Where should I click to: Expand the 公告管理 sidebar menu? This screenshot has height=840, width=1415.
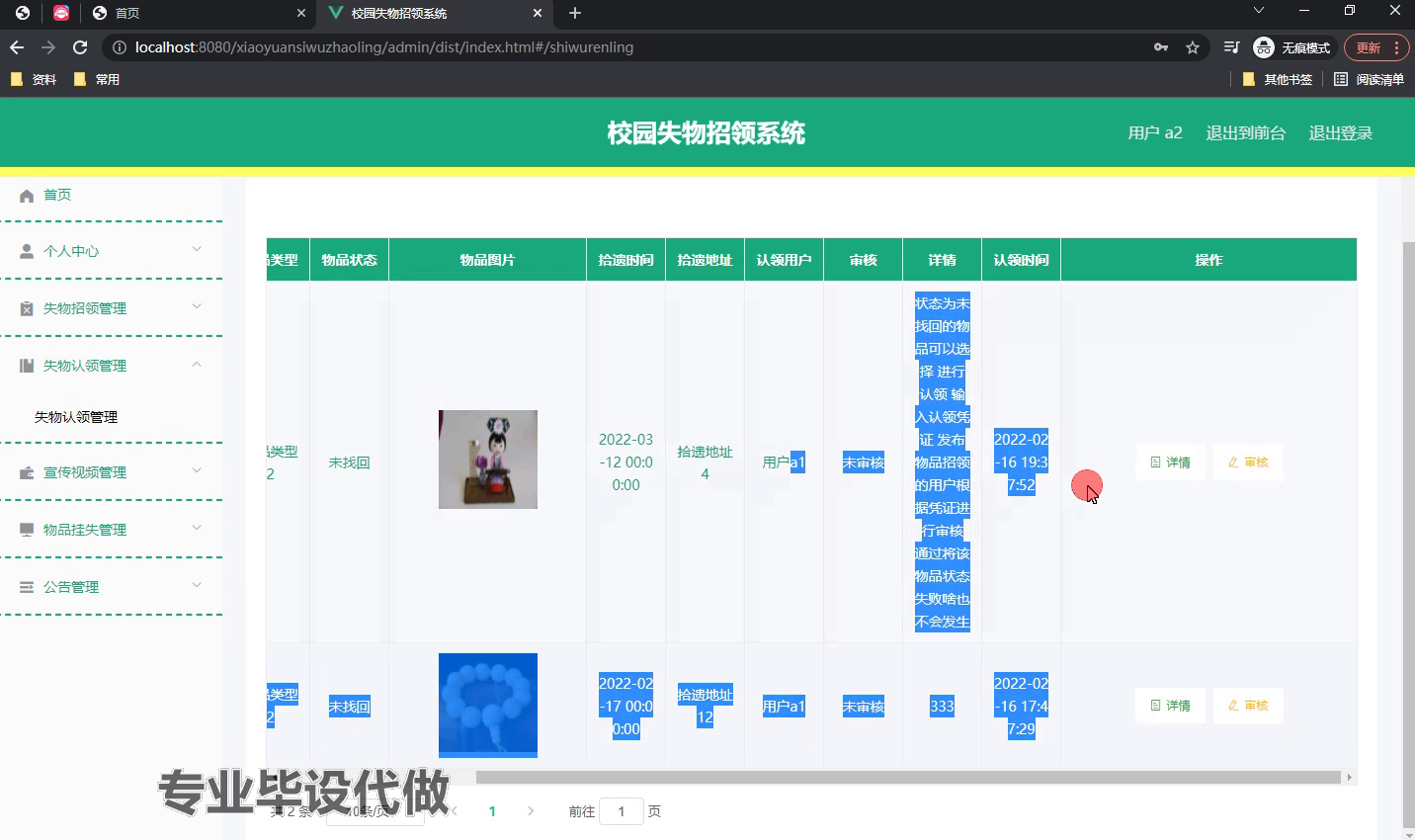tap(111, 587)
